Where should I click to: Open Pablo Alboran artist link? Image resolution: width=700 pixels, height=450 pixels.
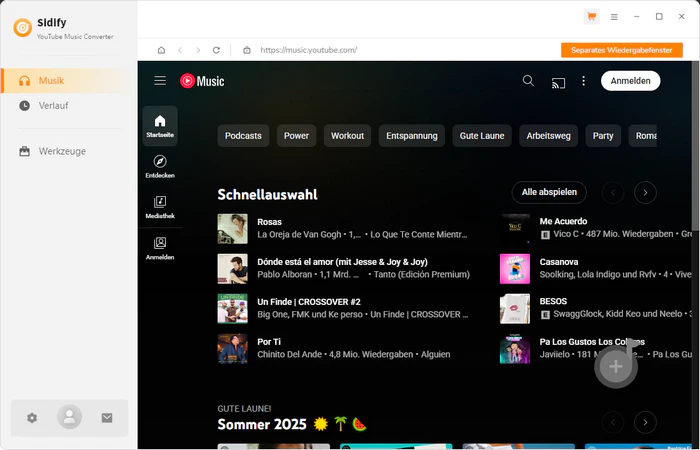click(x=284, y=275)
